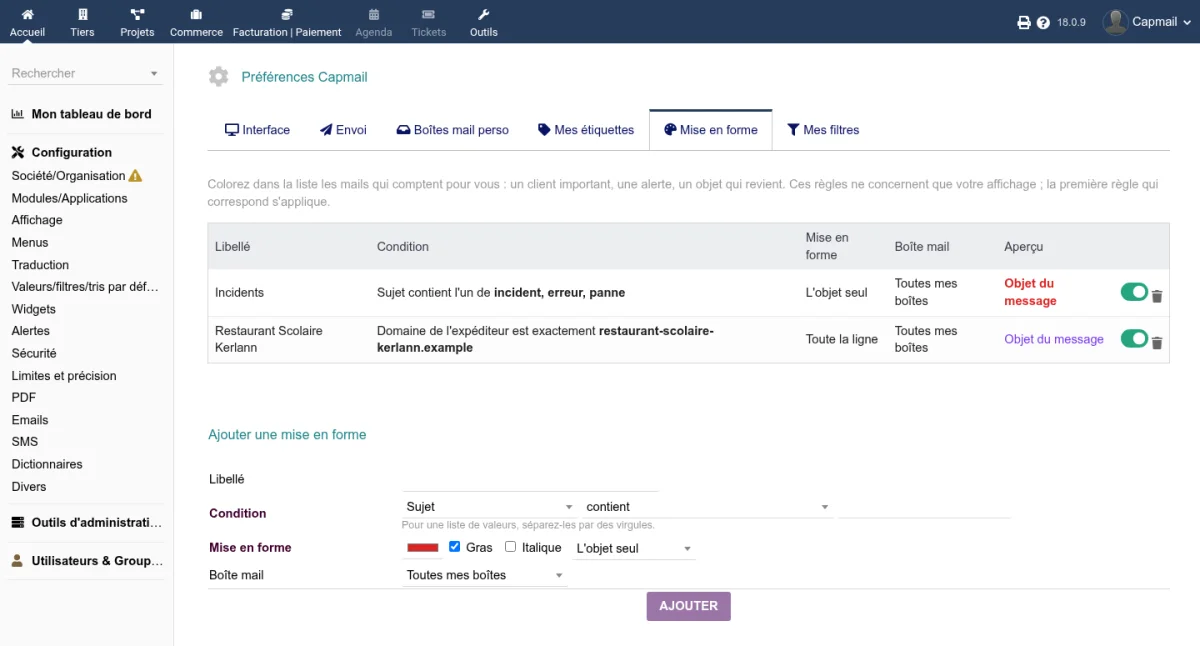1200x646 pixels.
Task: Click the help question mark icon
Action: click(1043, 22)
